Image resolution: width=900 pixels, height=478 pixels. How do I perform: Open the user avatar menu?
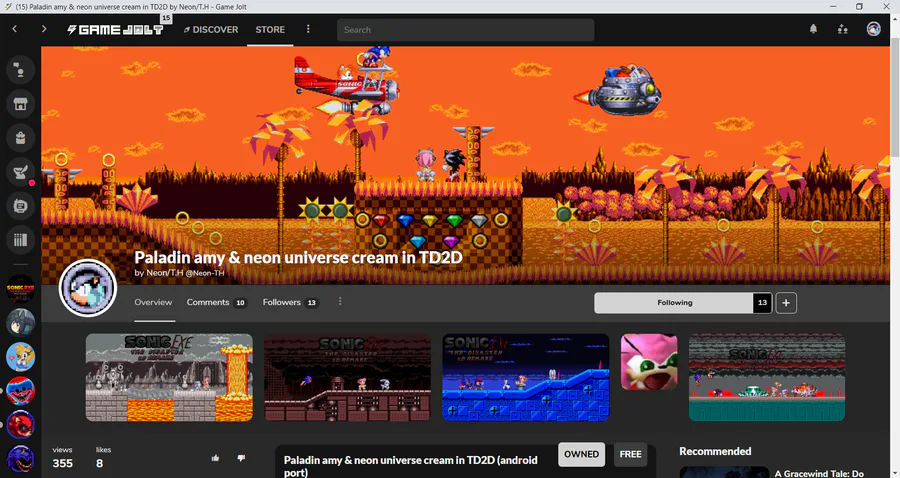874,29
